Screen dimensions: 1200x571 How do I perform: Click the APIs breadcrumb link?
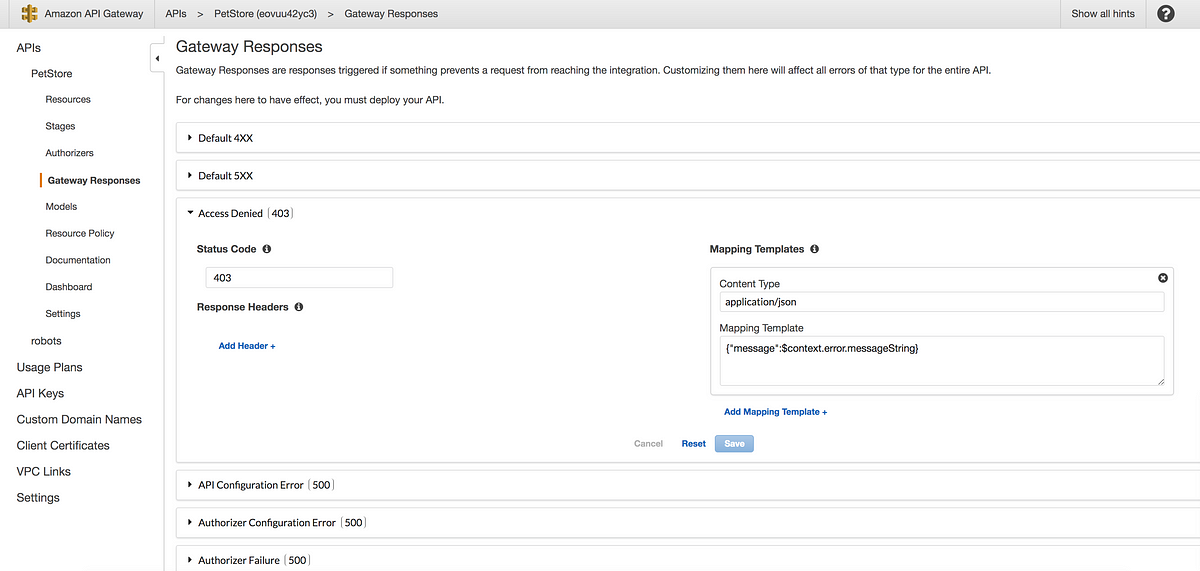pos(176,14)
